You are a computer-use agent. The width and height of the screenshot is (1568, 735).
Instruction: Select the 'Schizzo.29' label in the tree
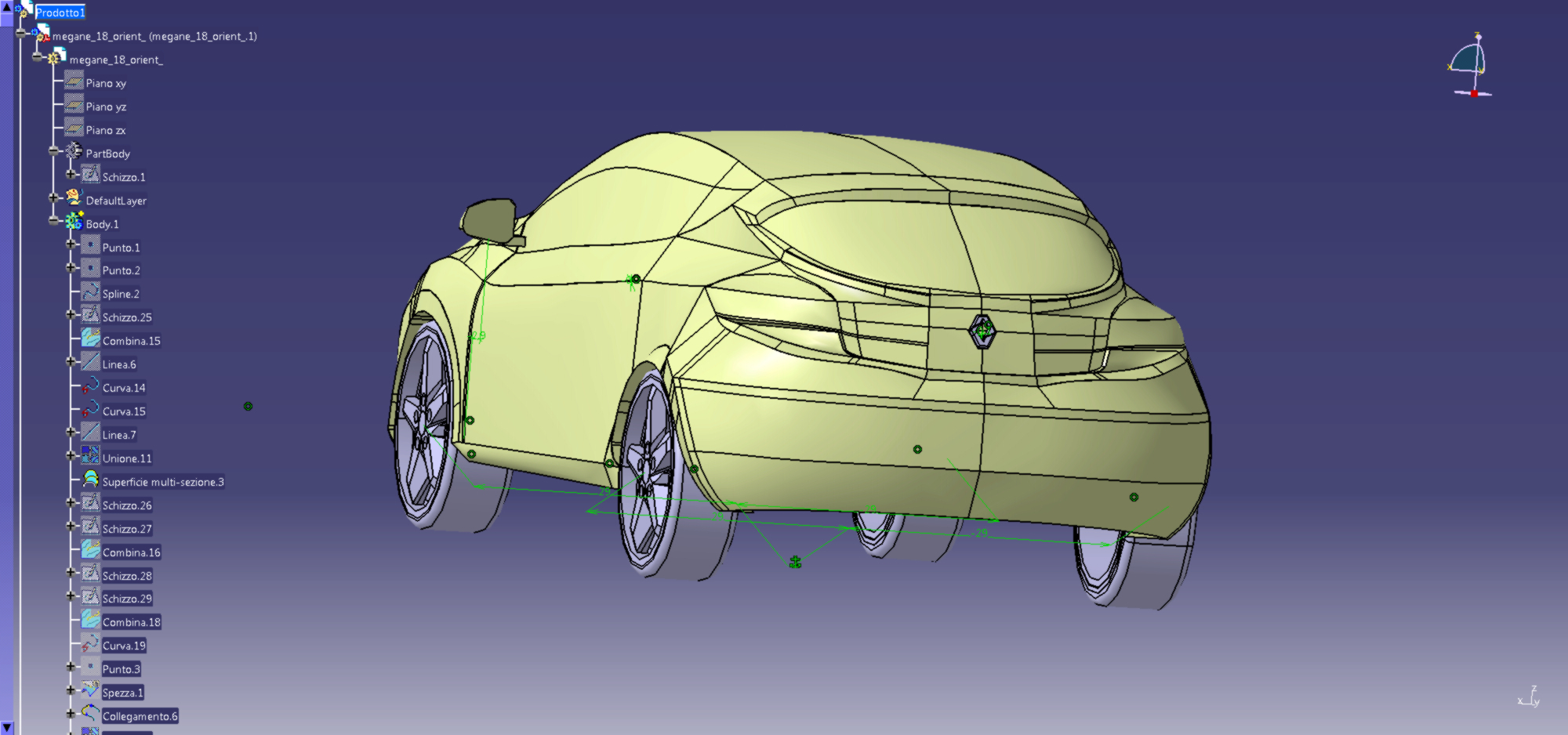[127, 599]
